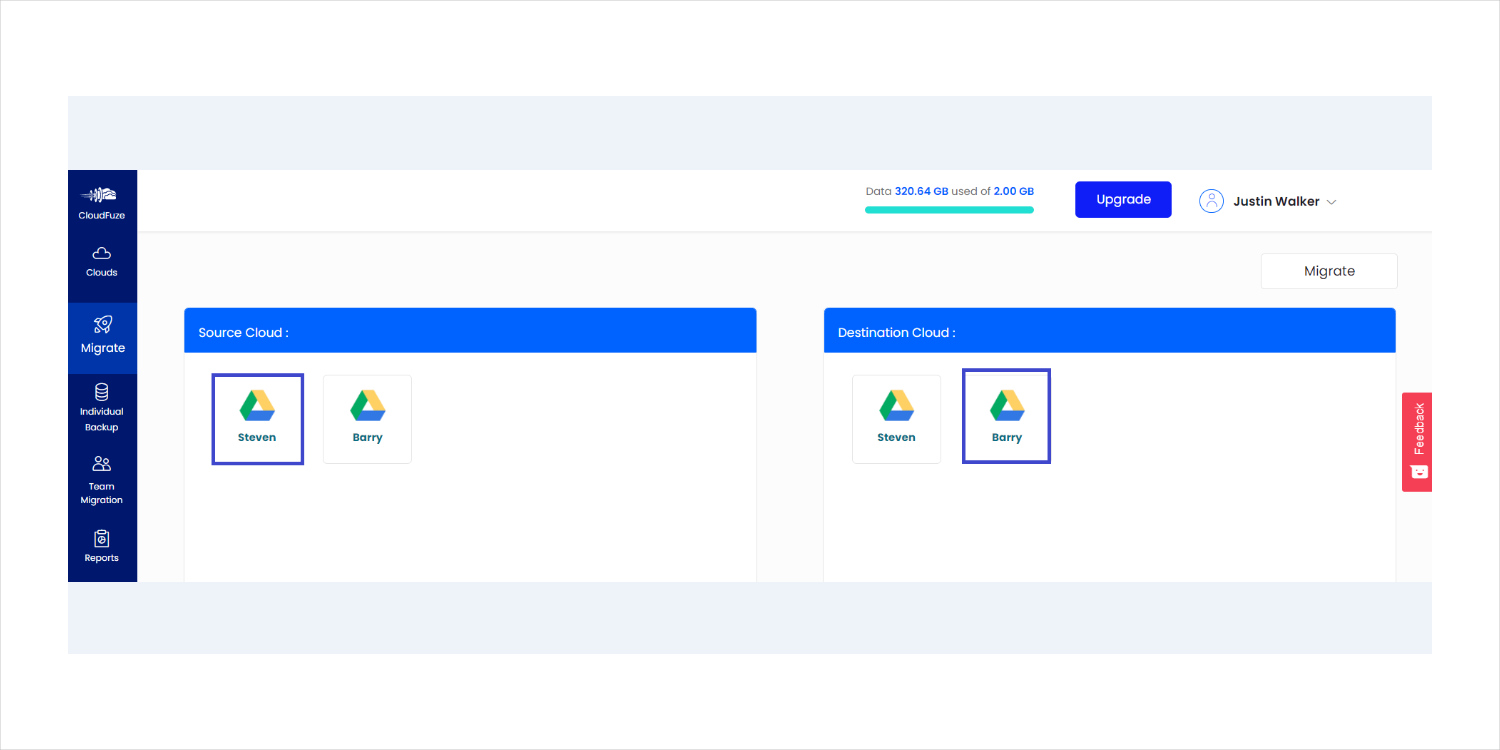This screenshot has width=1500, height=750.
Task: Select Steven as source cloud
Action: pyautogui.click(x=257, y=419)
